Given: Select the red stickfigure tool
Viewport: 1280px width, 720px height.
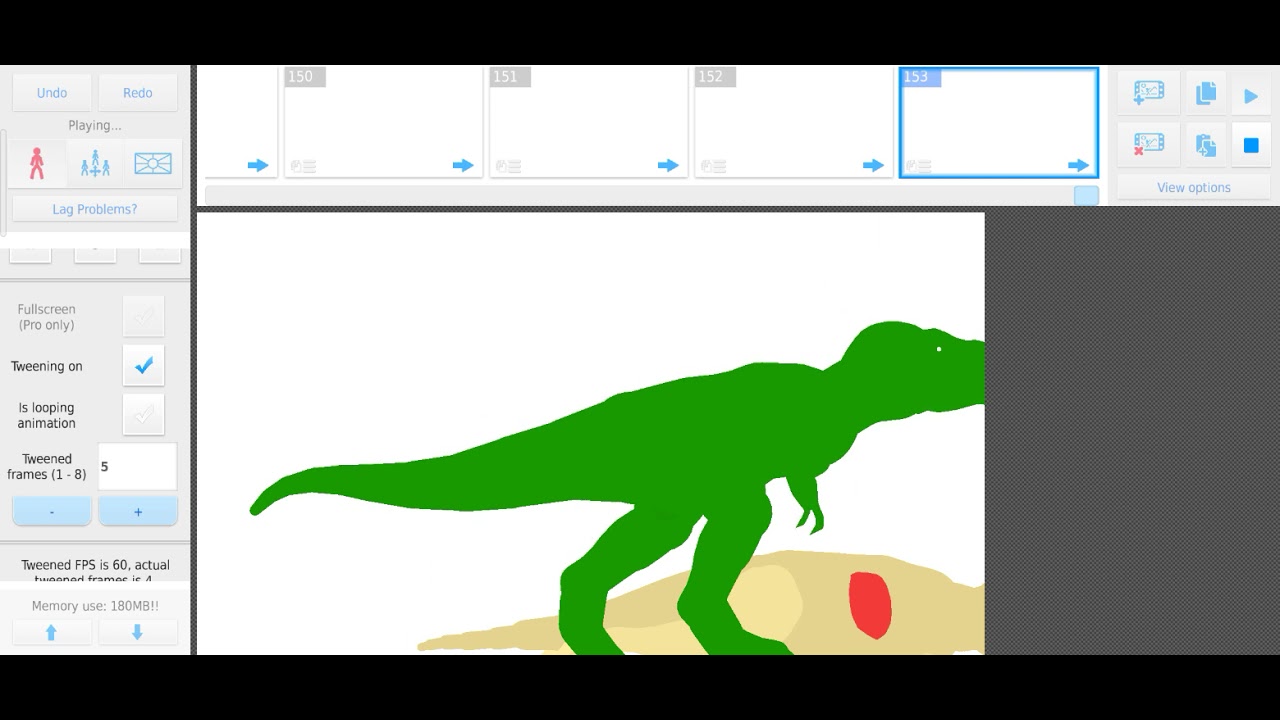Looking at the screenshot, I should tap(37, 163).
